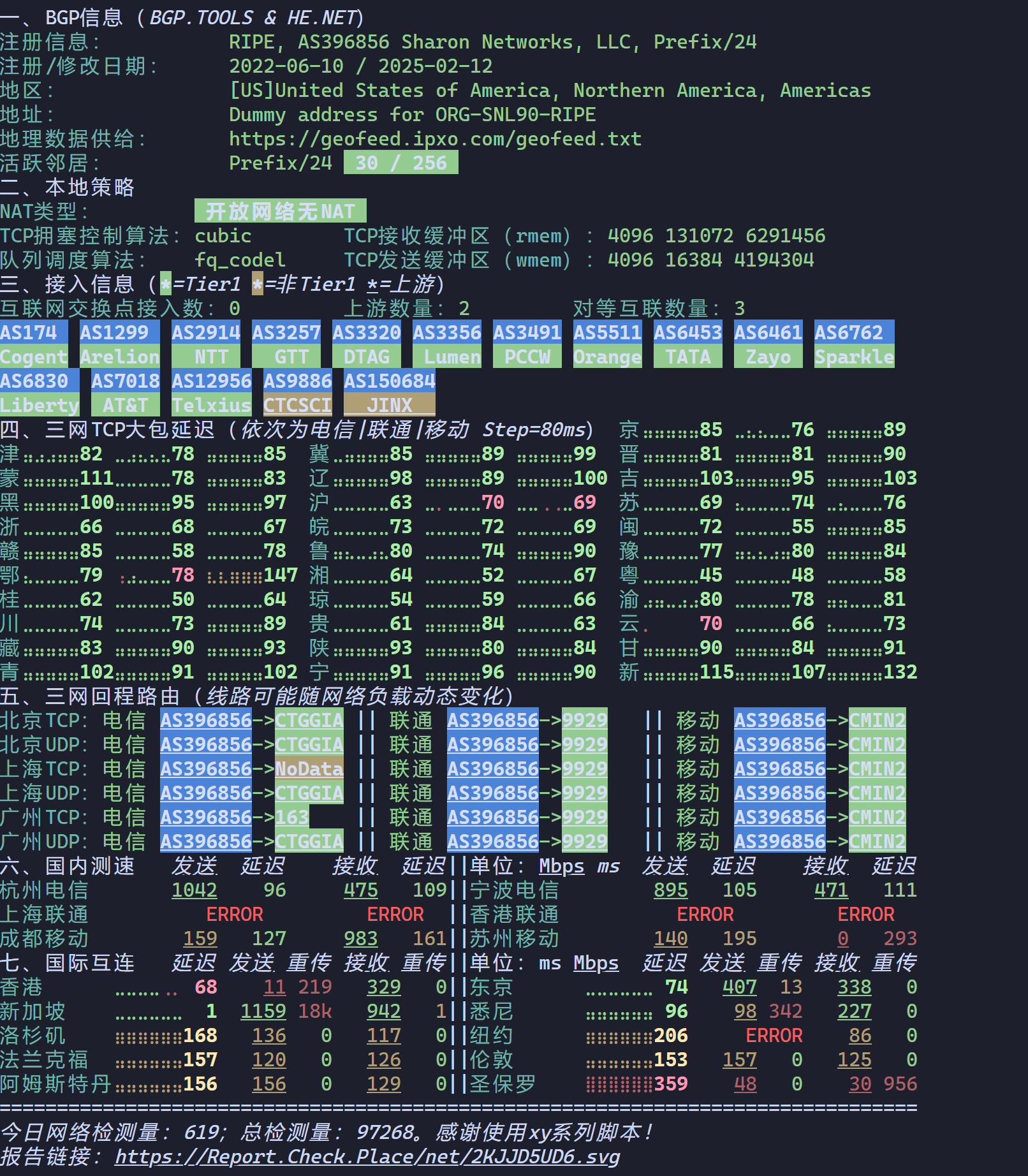Click the '163' route in 广州TCP row
1028x1176 pixels.
coord(292,818)
